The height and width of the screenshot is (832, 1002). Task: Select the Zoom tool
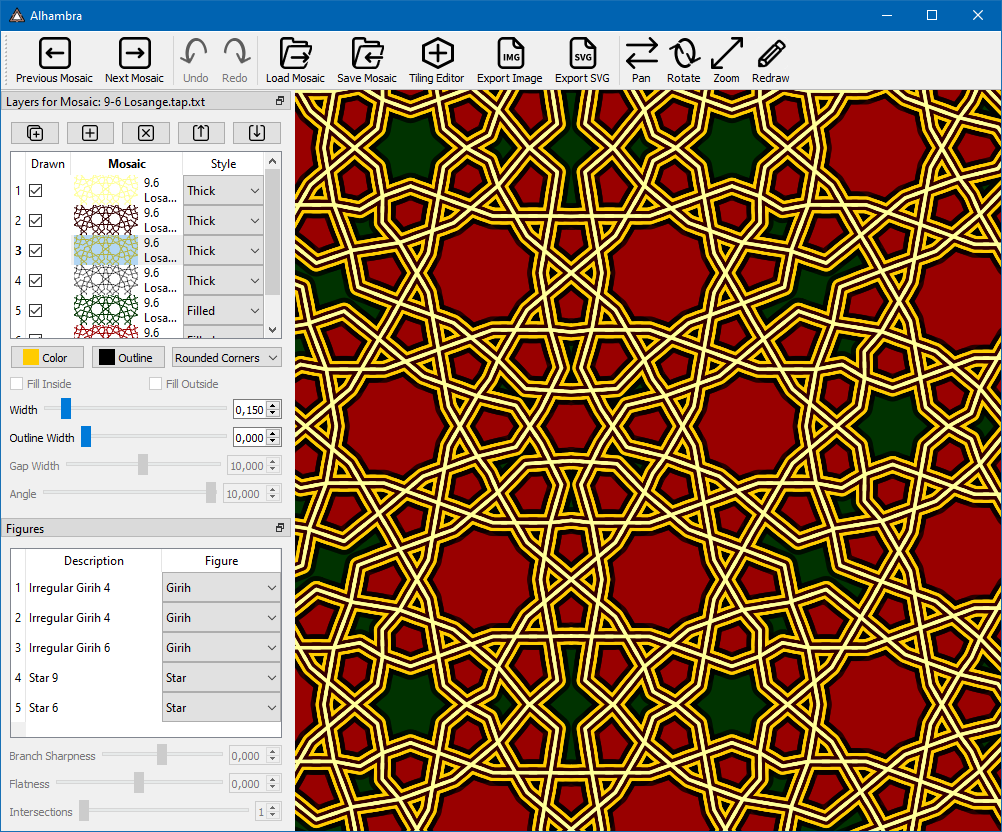[x=727, y=60]
